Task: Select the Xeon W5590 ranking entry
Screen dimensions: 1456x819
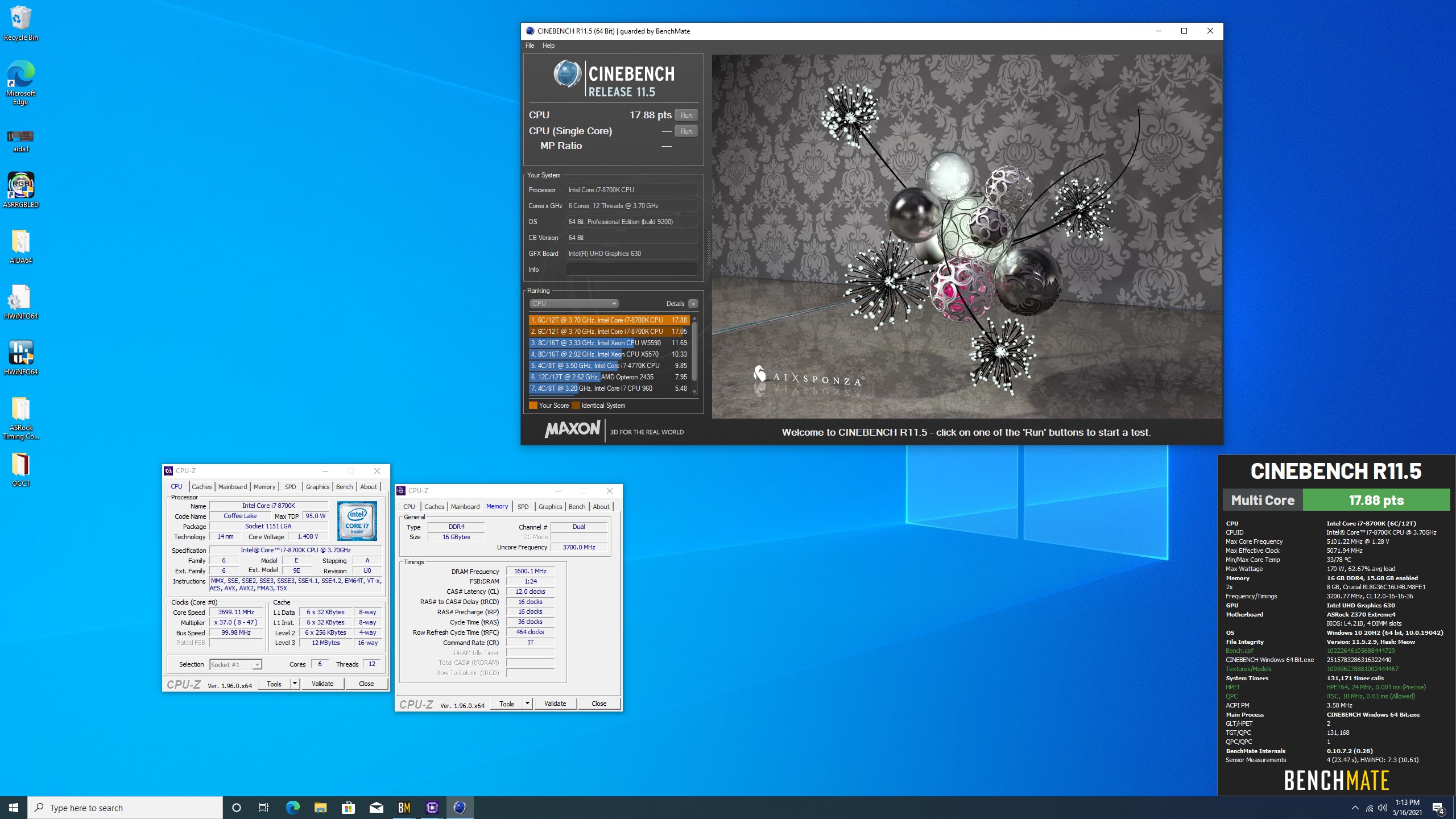Action: click(x=609, y=343)
